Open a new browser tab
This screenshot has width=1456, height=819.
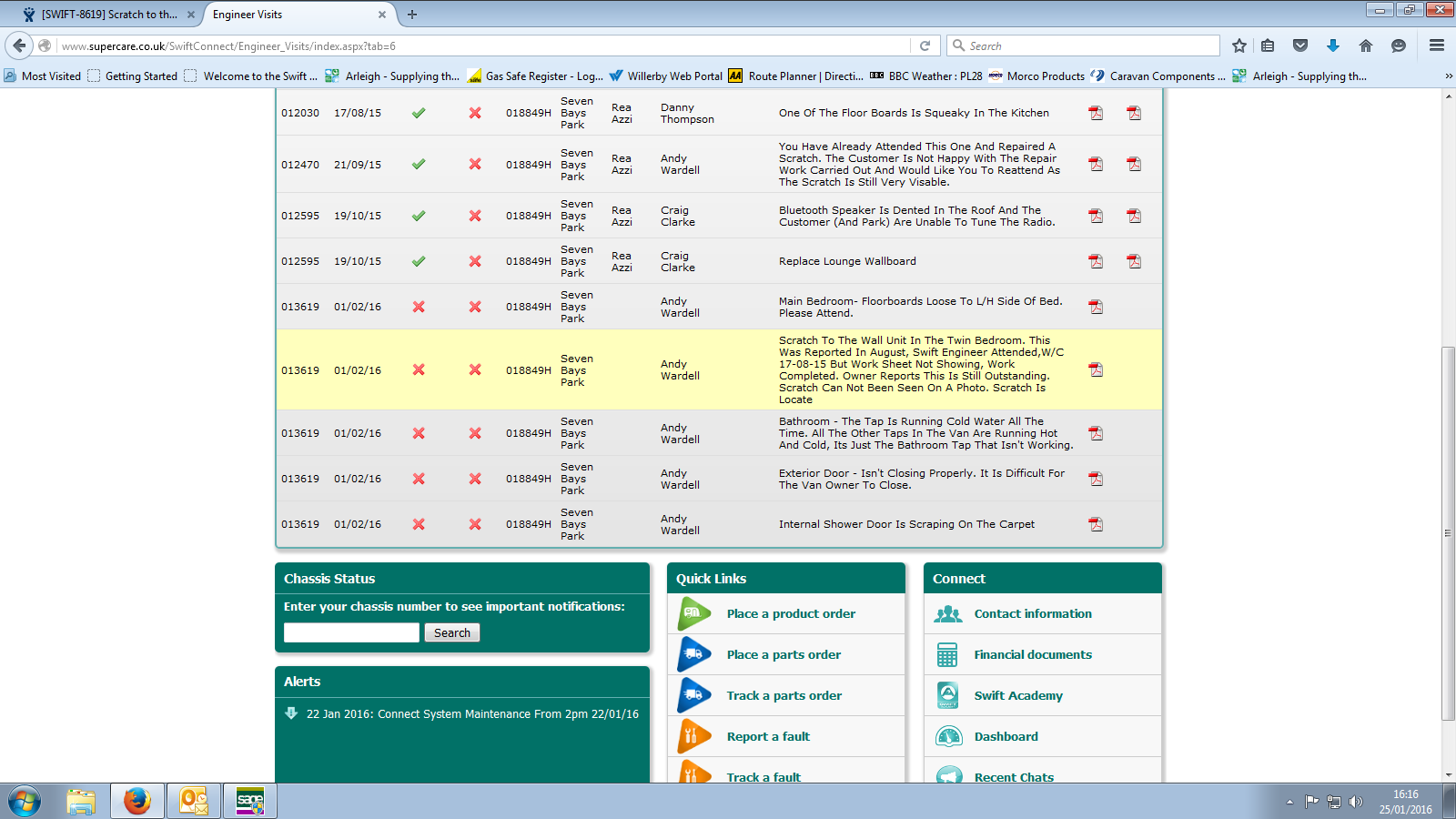pos(412,15)
